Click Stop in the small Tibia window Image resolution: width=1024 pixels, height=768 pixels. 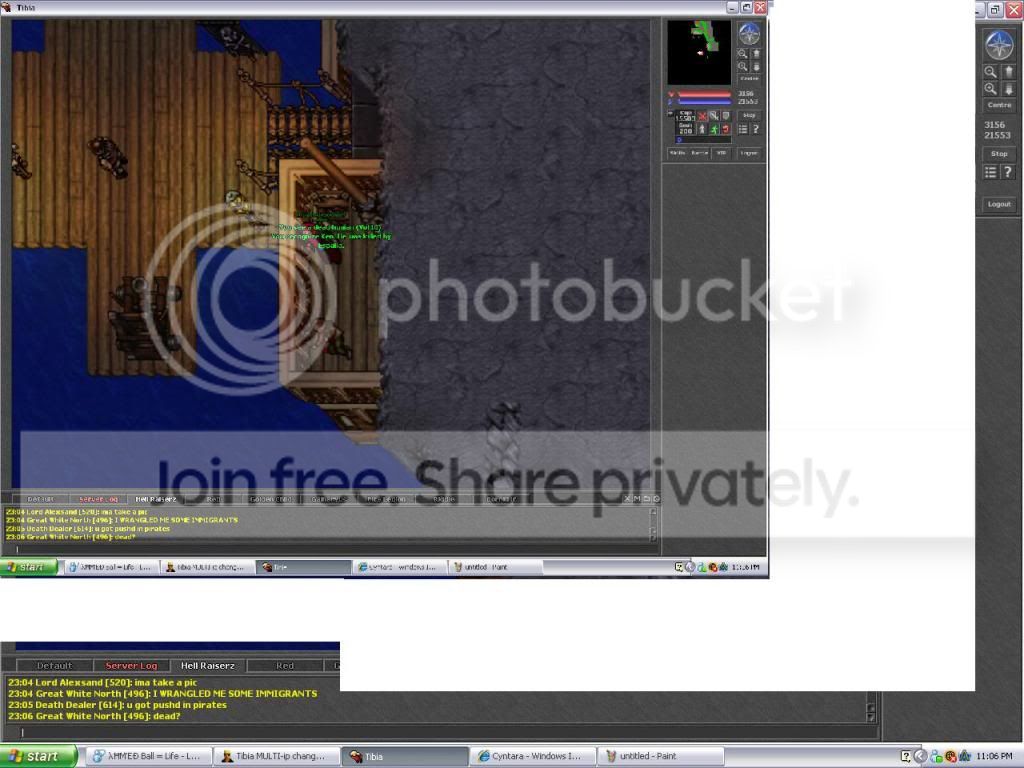750,115
